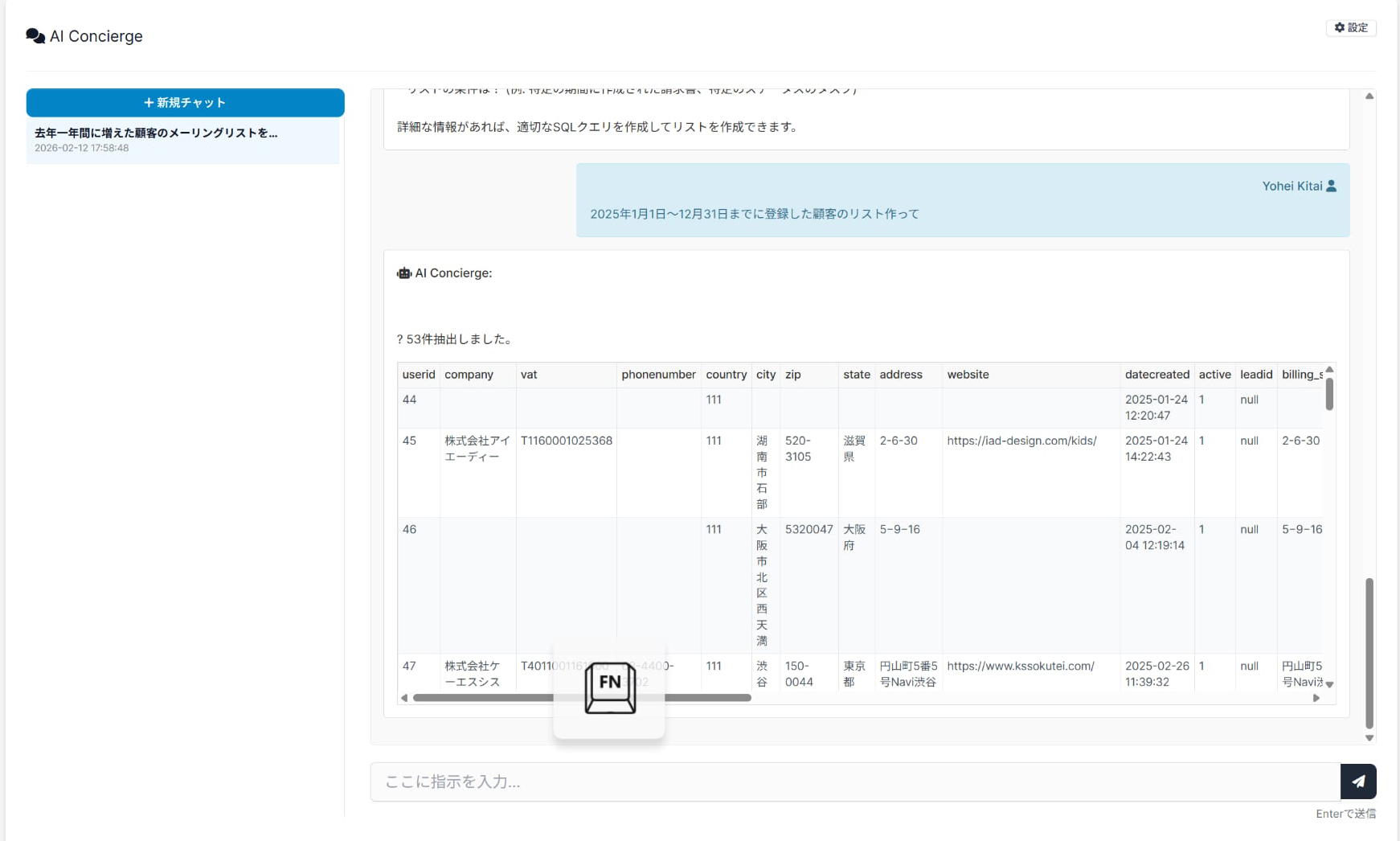Click the send paper plane icon
Image resolution: width=1400 pixels, height=841 pixels.
[1357, 781]
